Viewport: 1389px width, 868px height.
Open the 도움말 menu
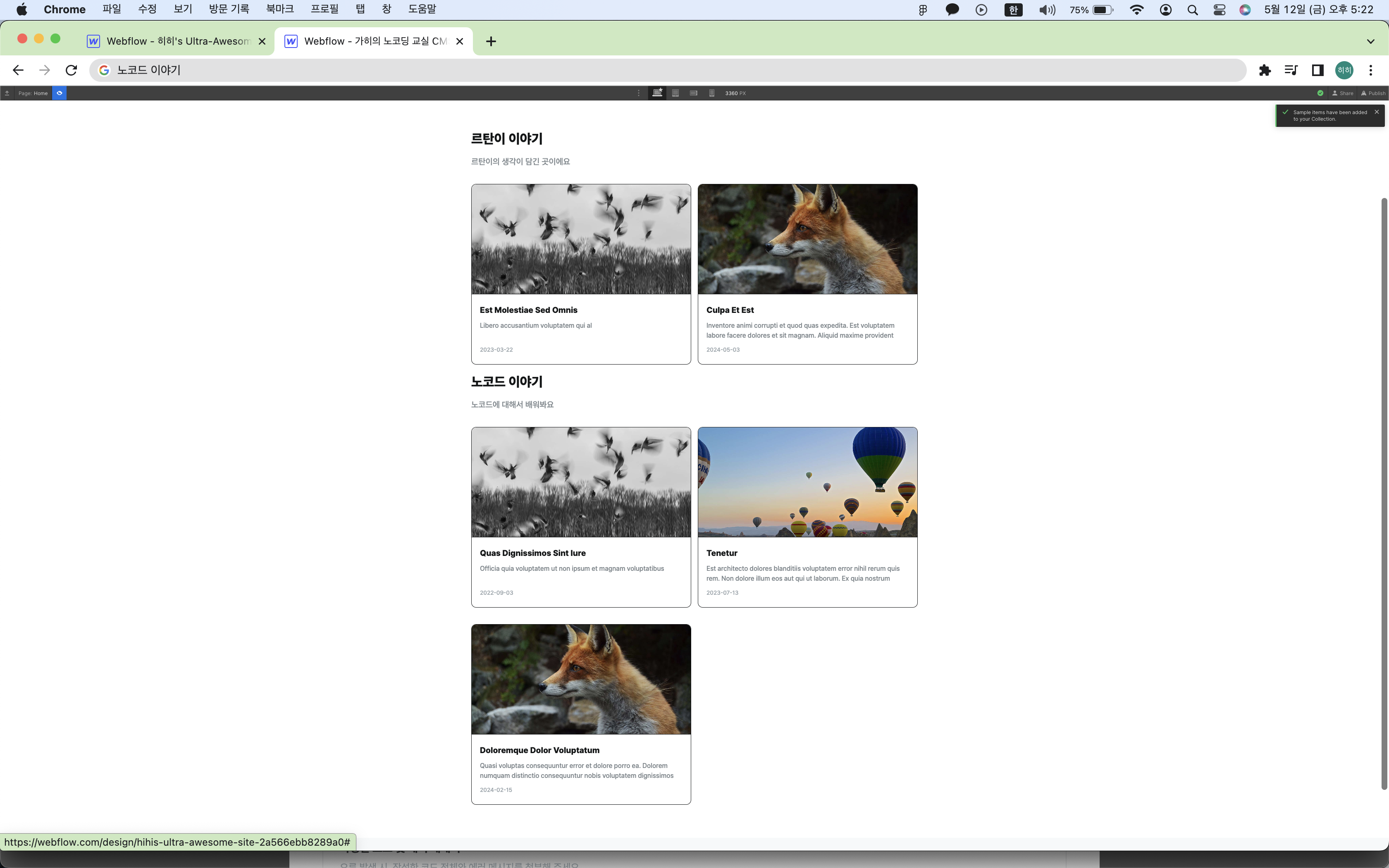[422, 9]
